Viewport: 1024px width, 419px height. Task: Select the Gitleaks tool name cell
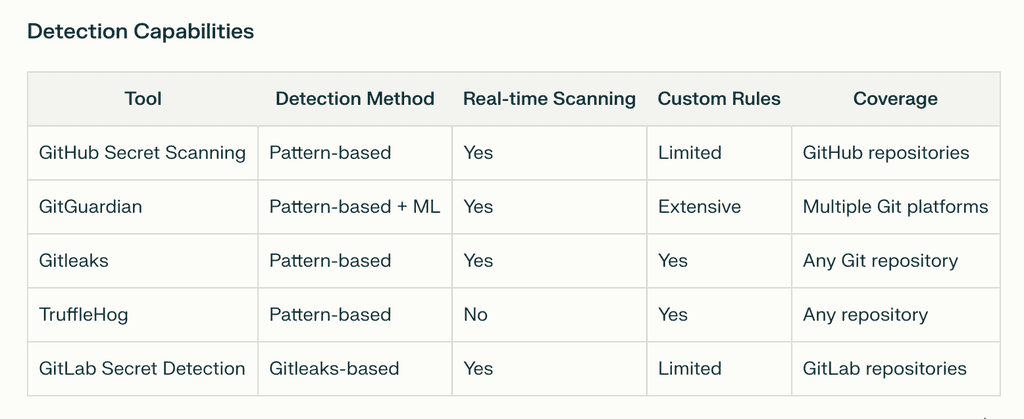(x=74, y=261)
